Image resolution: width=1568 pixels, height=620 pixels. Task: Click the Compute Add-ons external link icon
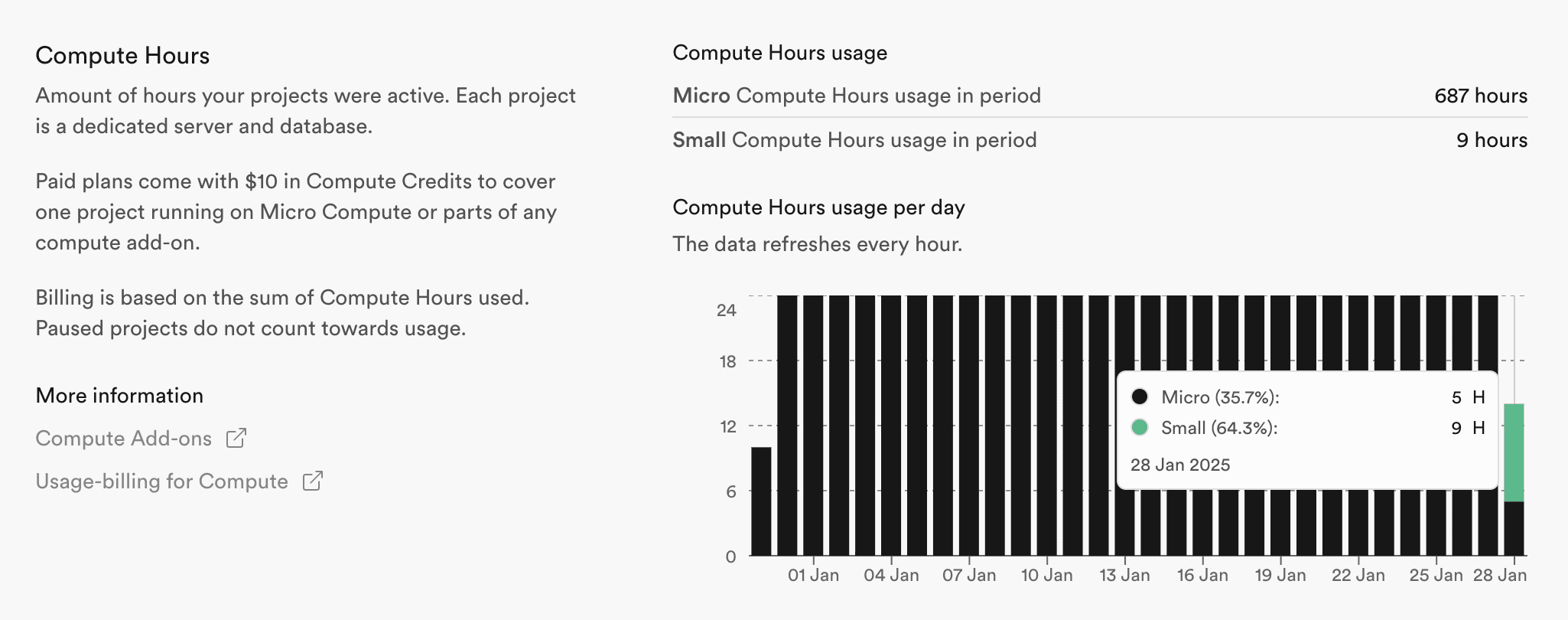pyautogui.click(x=238, y=438)
